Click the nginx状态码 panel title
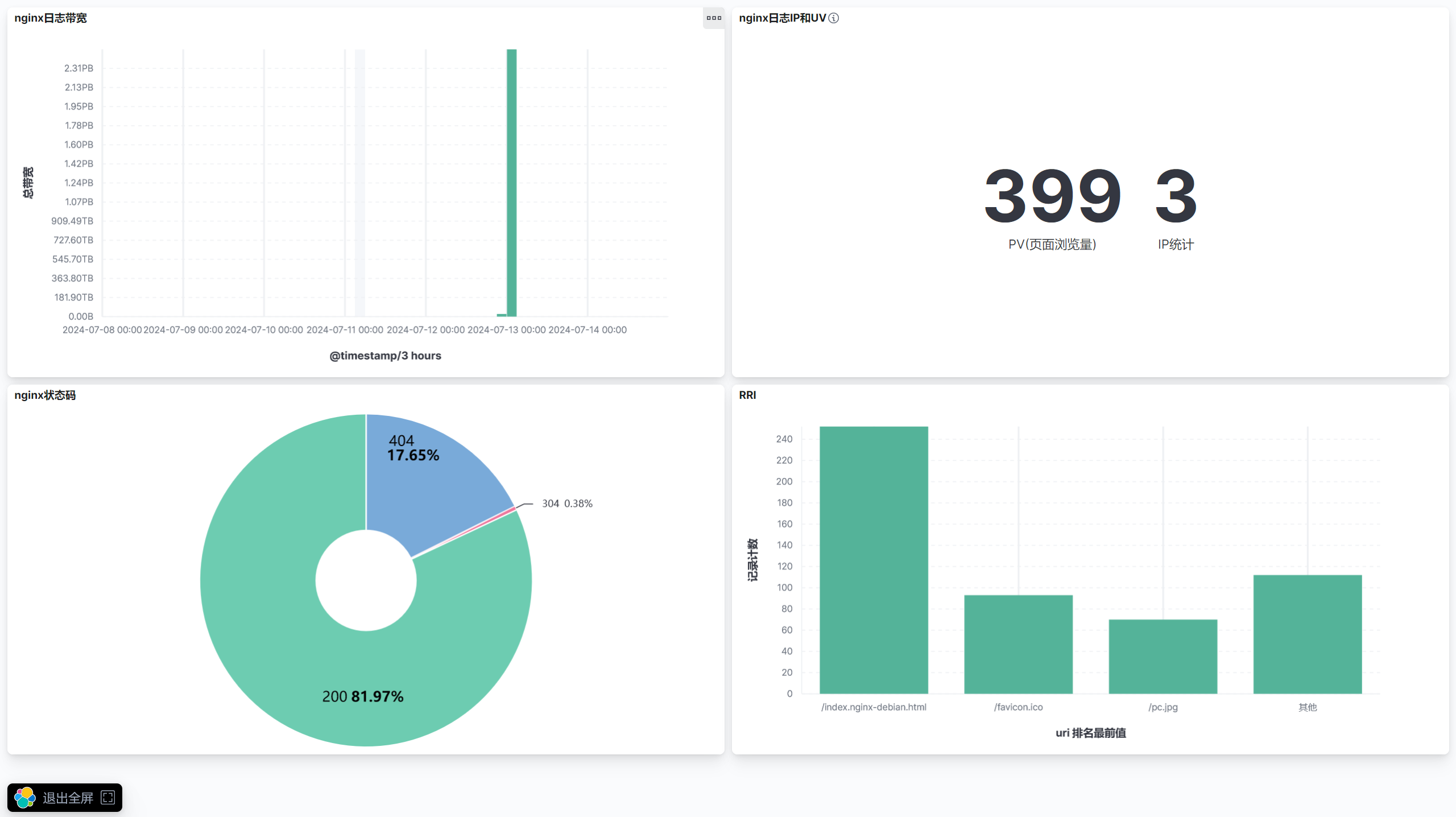Image resolution: width=1456 pixels, height=817 pixels. pos(45,395)
